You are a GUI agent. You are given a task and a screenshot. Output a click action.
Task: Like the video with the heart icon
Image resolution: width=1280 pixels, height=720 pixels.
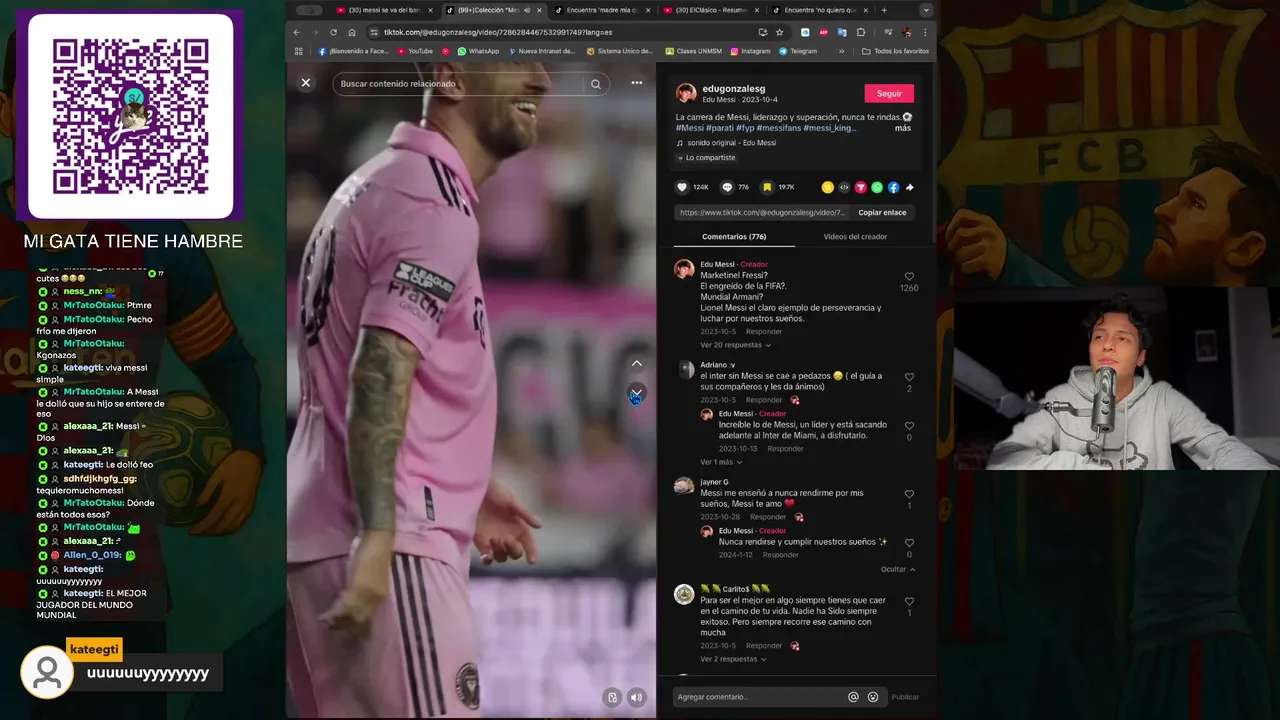682,187
